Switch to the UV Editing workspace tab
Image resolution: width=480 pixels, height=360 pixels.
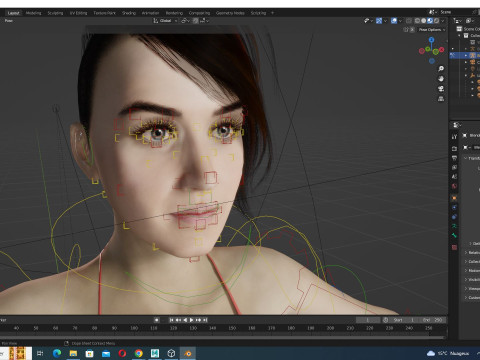78,13
